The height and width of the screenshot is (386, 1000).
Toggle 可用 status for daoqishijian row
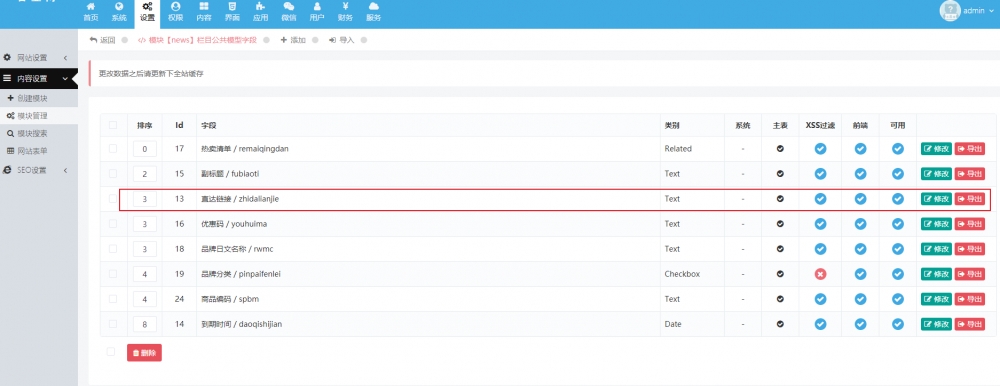click(898, 324)
